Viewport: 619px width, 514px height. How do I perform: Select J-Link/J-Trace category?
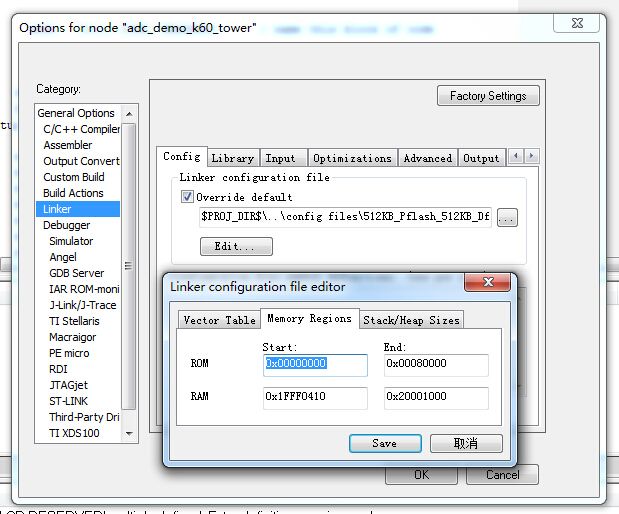[x=83, y=305]
